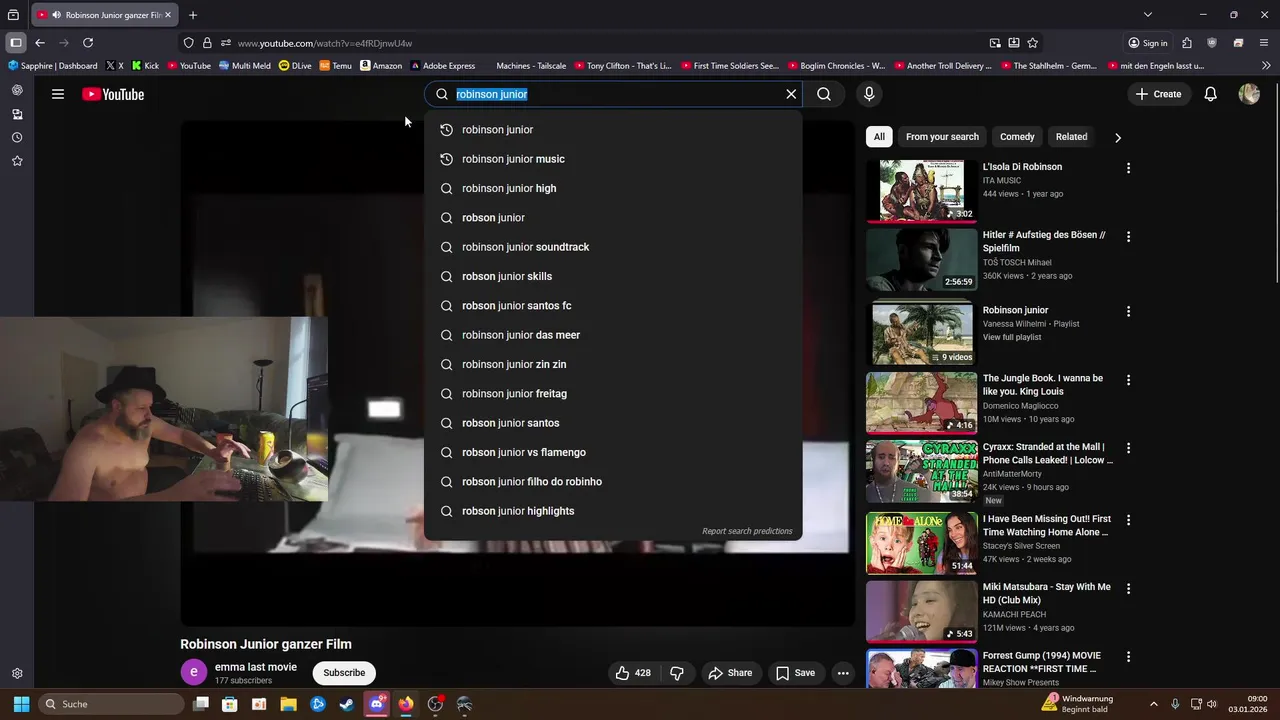
Task: Open the YouTube guide hamburger menu
Action: (x=58, y=94)
